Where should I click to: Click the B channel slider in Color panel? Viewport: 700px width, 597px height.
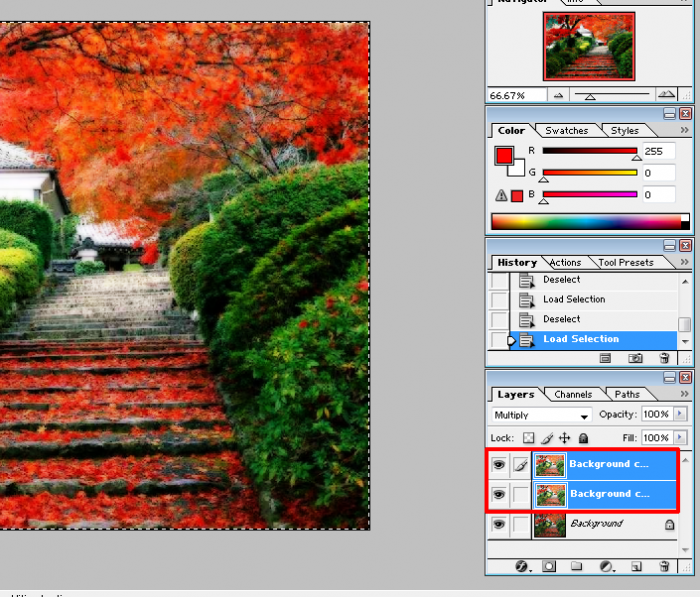590,194
